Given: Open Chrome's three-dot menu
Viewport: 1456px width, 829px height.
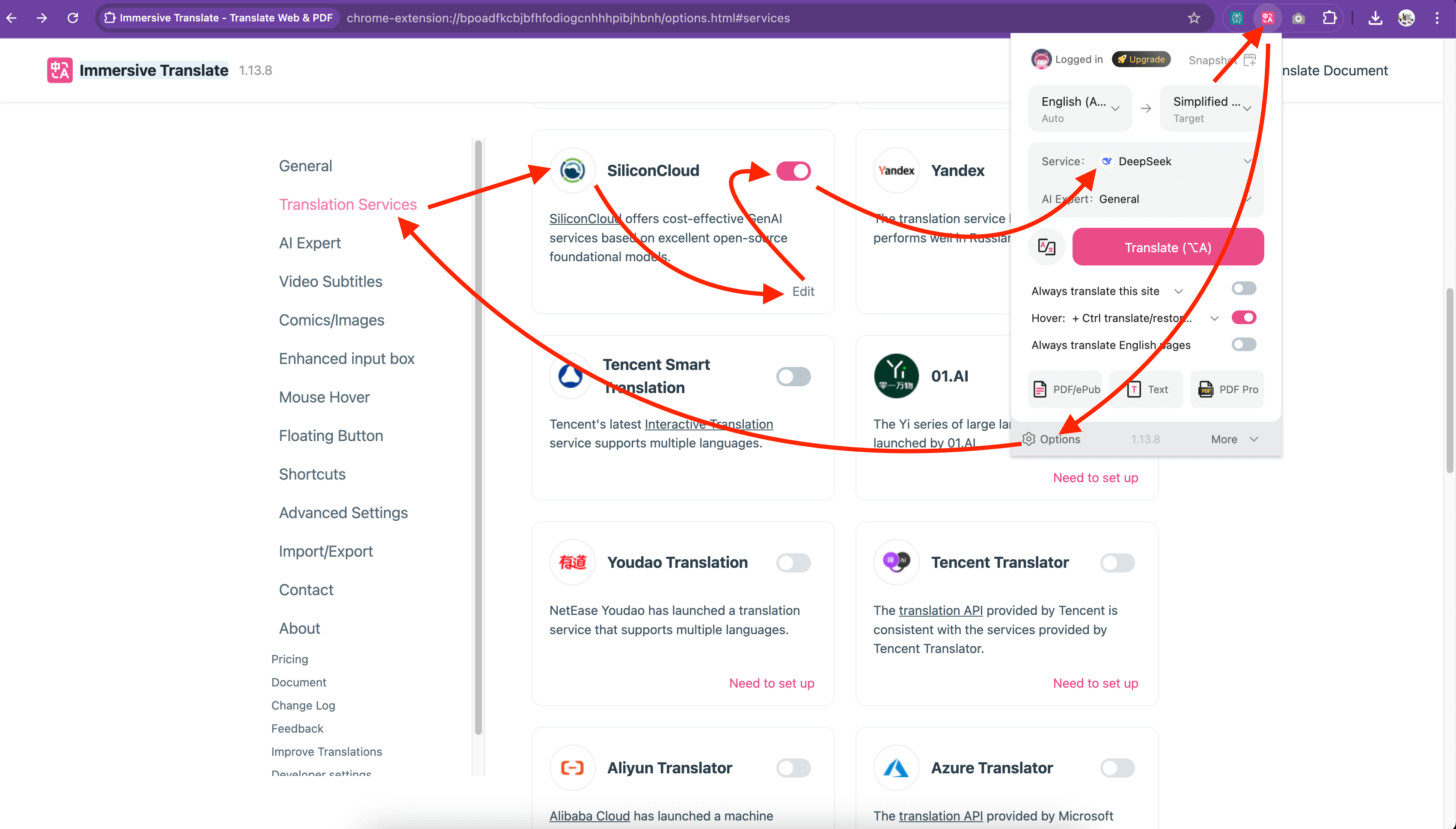Looking at the screenshot, I should point(1437,18).
